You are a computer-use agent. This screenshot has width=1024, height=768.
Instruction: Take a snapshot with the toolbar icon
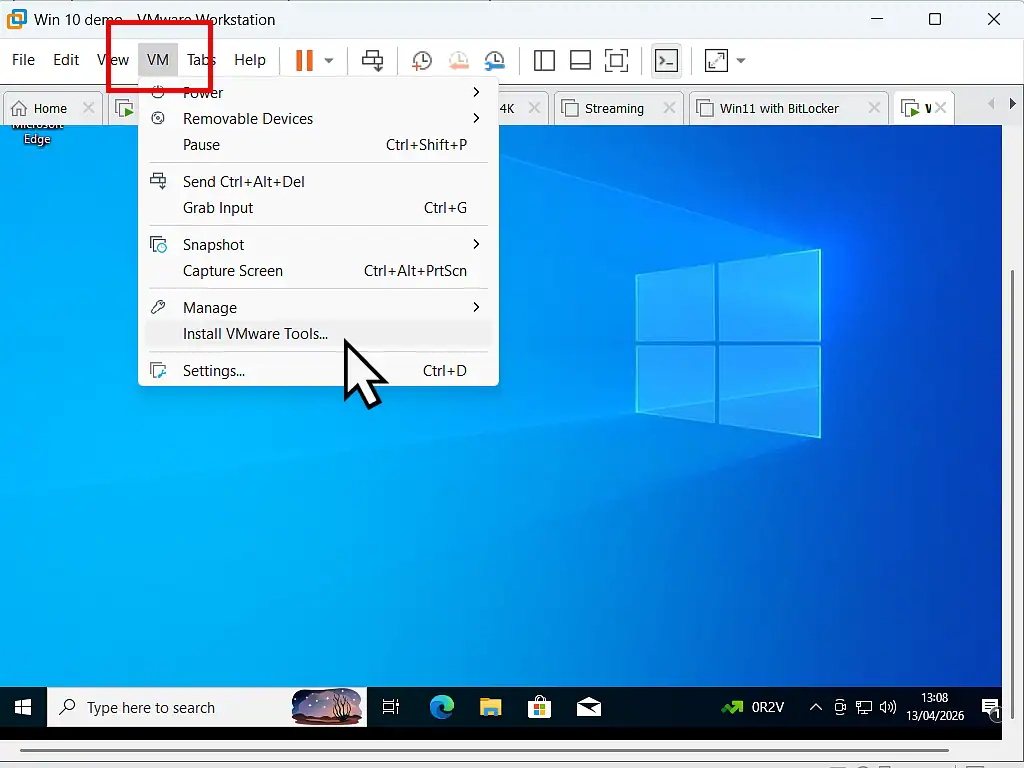point(421,60)
